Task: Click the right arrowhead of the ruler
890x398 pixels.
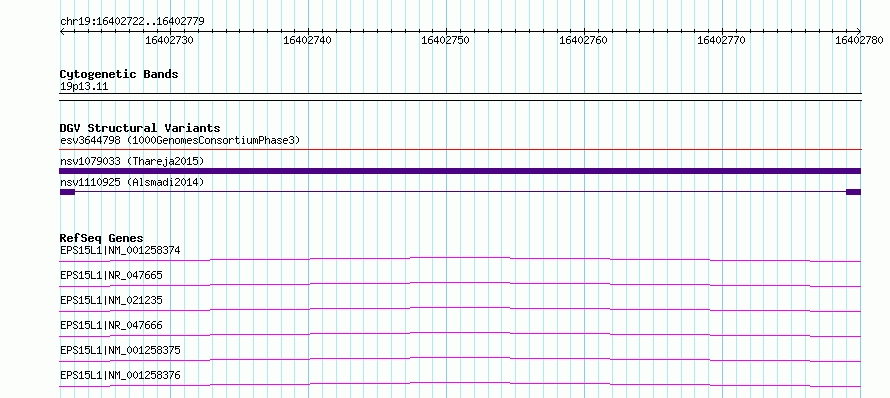Action: [x=858, y=32]
